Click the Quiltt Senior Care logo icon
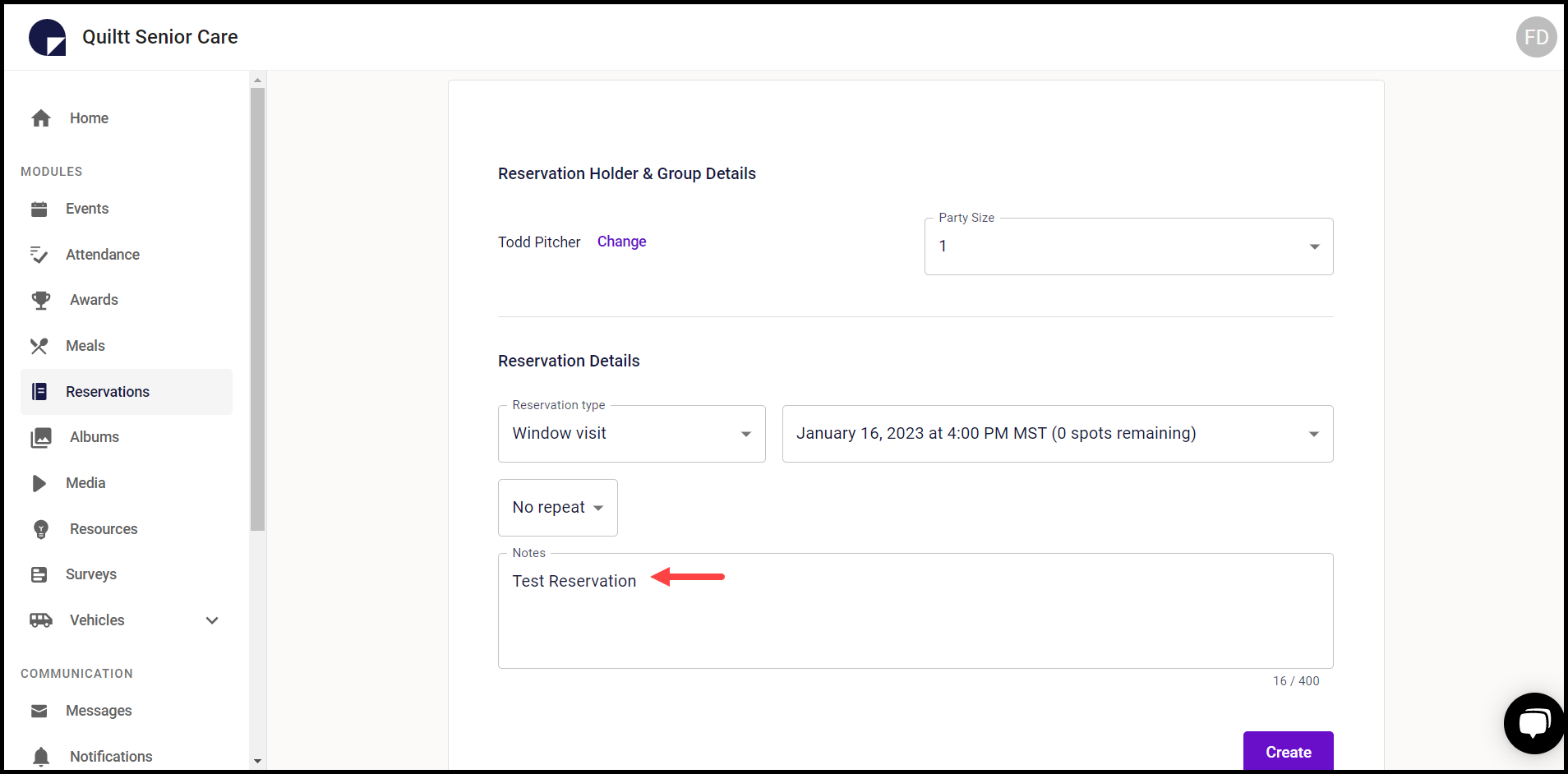Screen dimensions: 1568x774 click(x=48, y=37)
